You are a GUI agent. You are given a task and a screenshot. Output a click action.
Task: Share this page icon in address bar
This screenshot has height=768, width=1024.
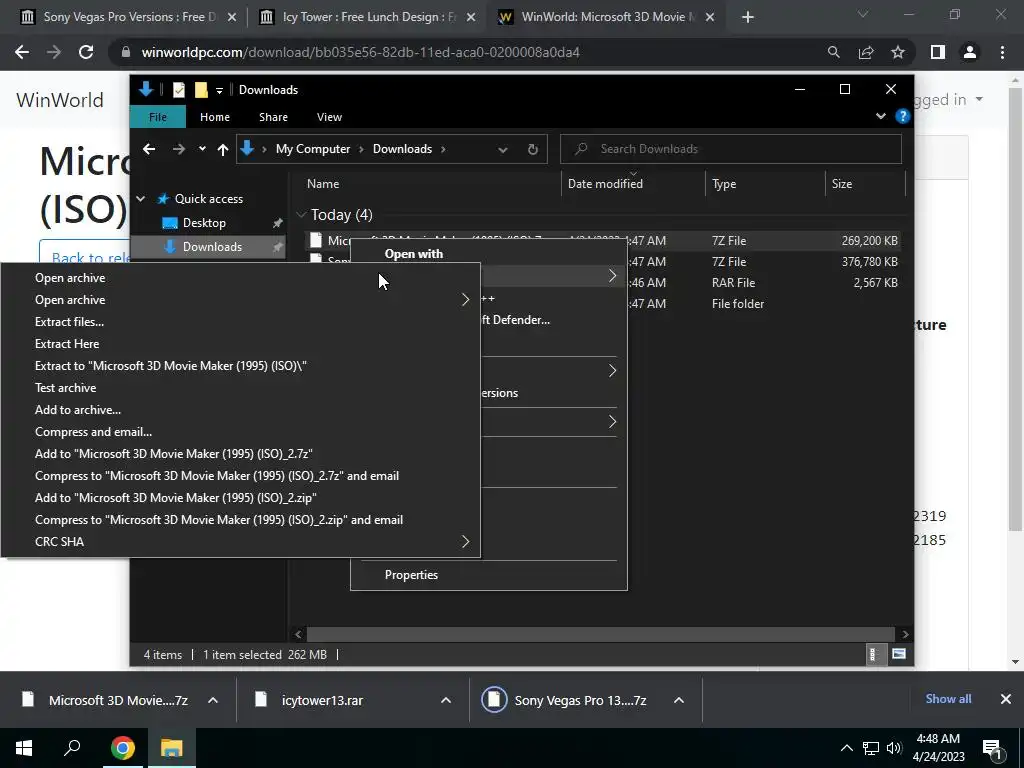(x=866, y=52)
